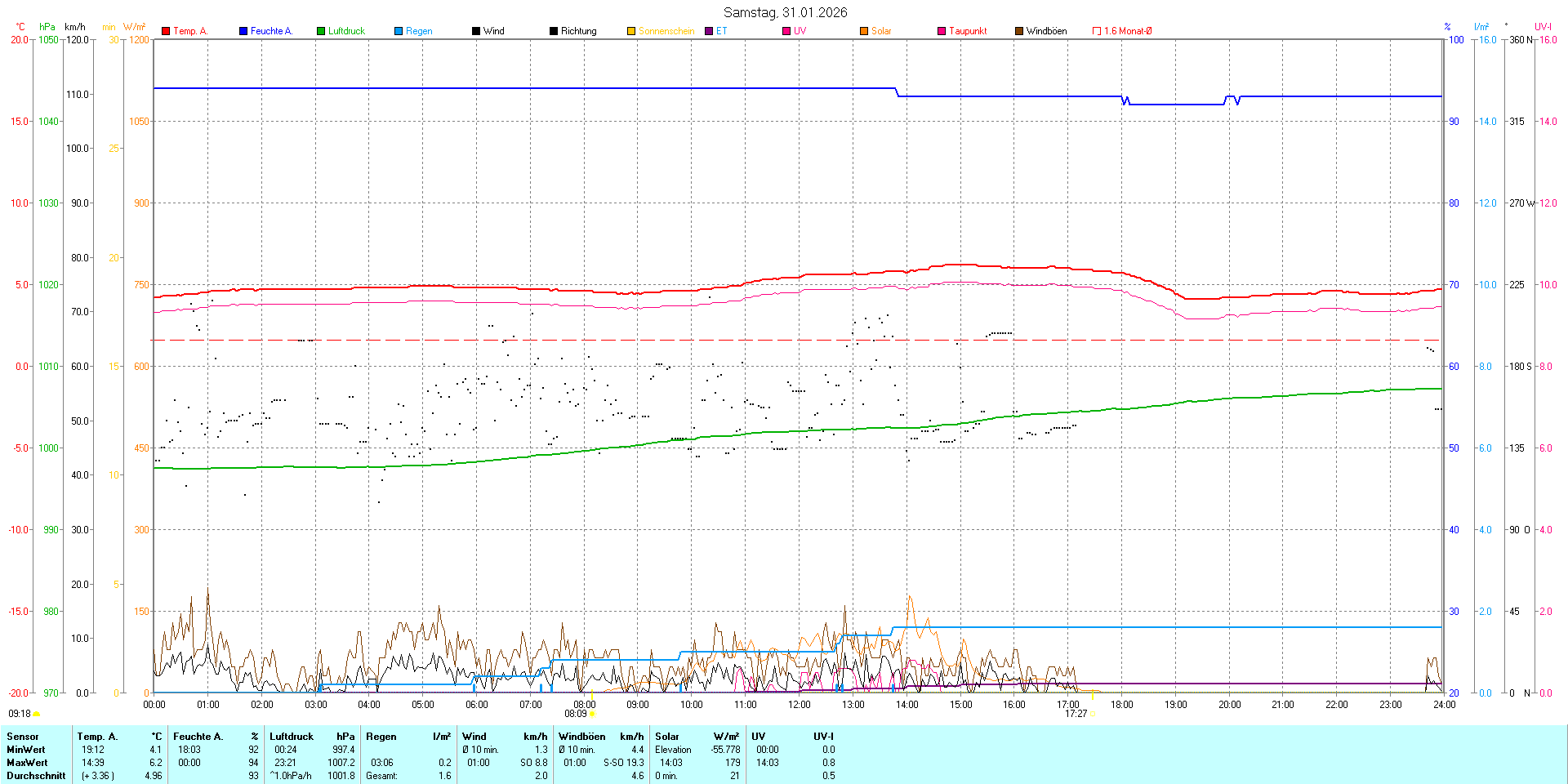Viewport: 1568px width, 784px height.
Task: Click the purple ET legend square
Action: (x=709, y=31)
